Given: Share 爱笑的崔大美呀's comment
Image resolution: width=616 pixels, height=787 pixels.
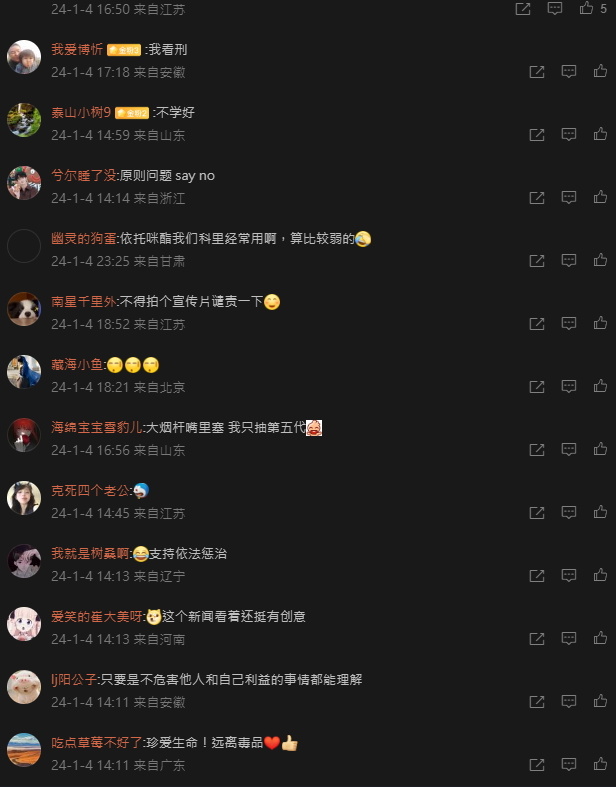Looking at the screenshot, I should pyautogui.click(x=537, y=639).
